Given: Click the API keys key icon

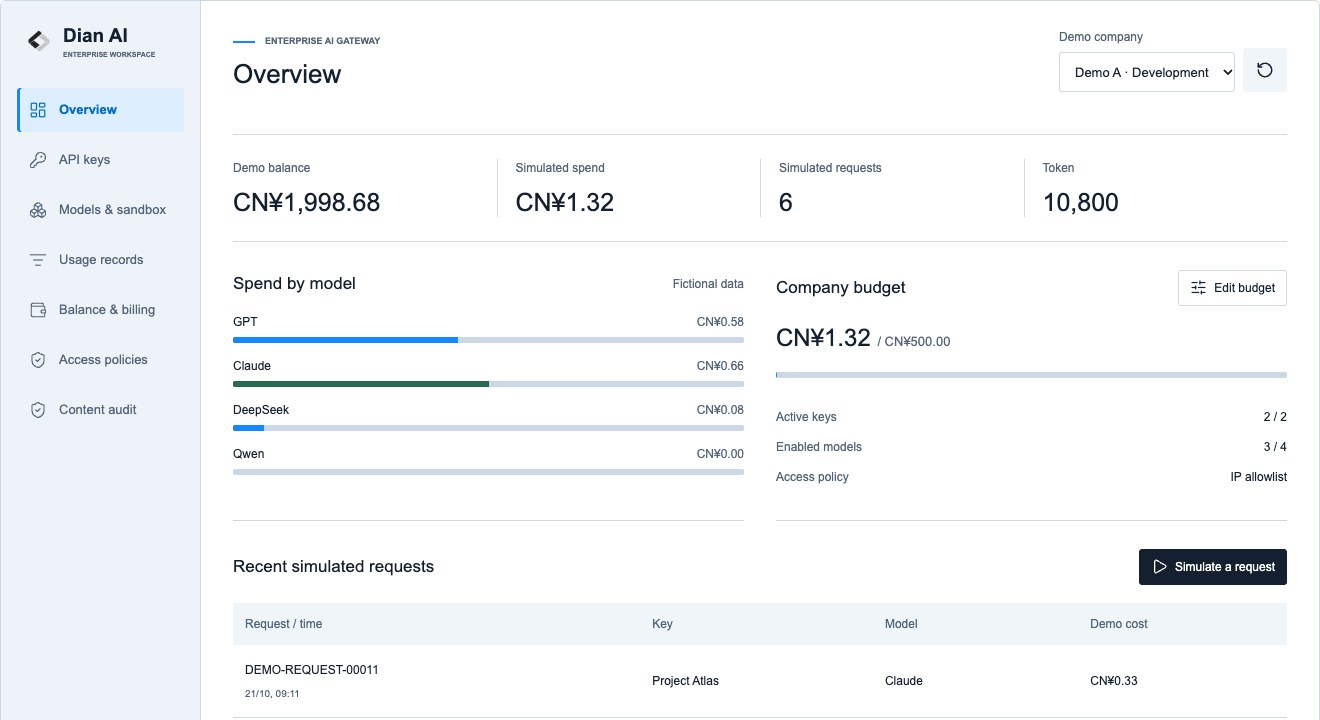Looking at the screenshot, I should coord(38,160).
